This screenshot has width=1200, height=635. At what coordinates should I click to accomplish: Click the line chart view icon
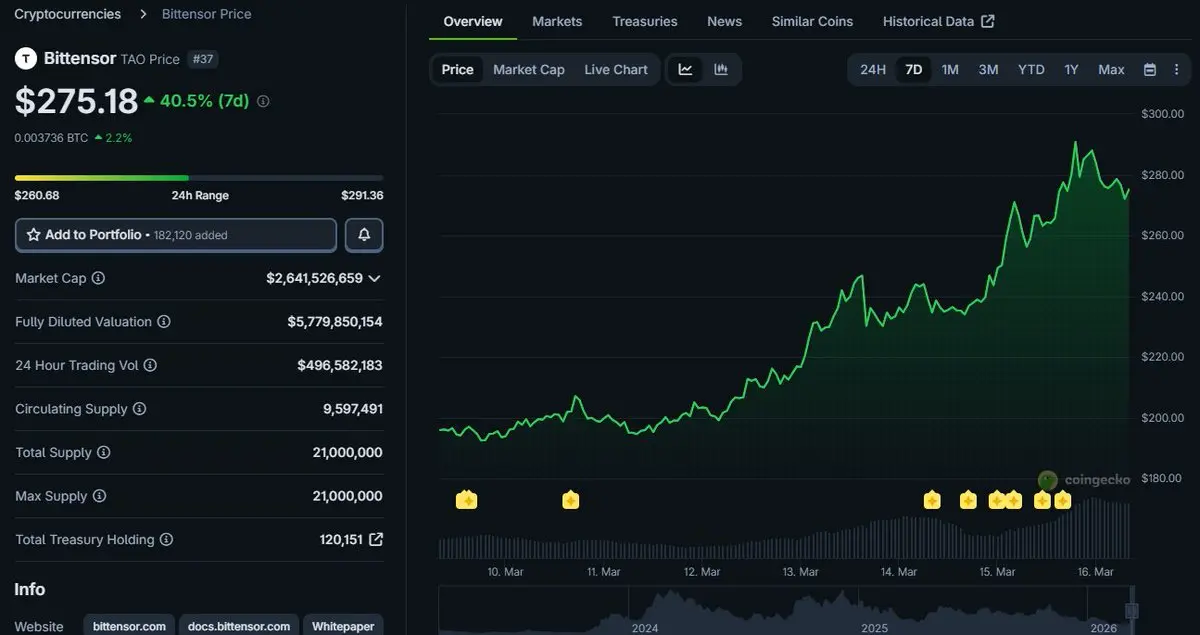685,69
